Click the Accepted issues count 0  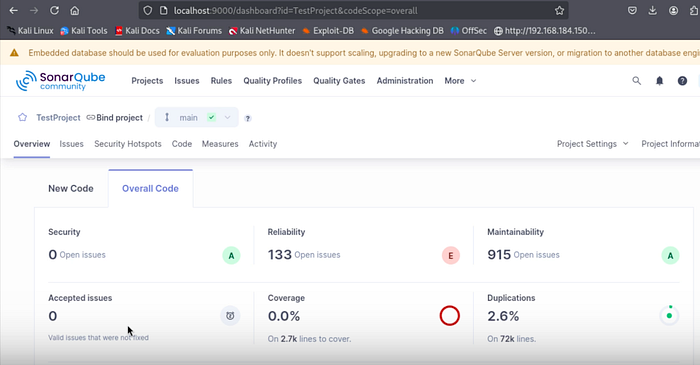(x=53, y=316)
